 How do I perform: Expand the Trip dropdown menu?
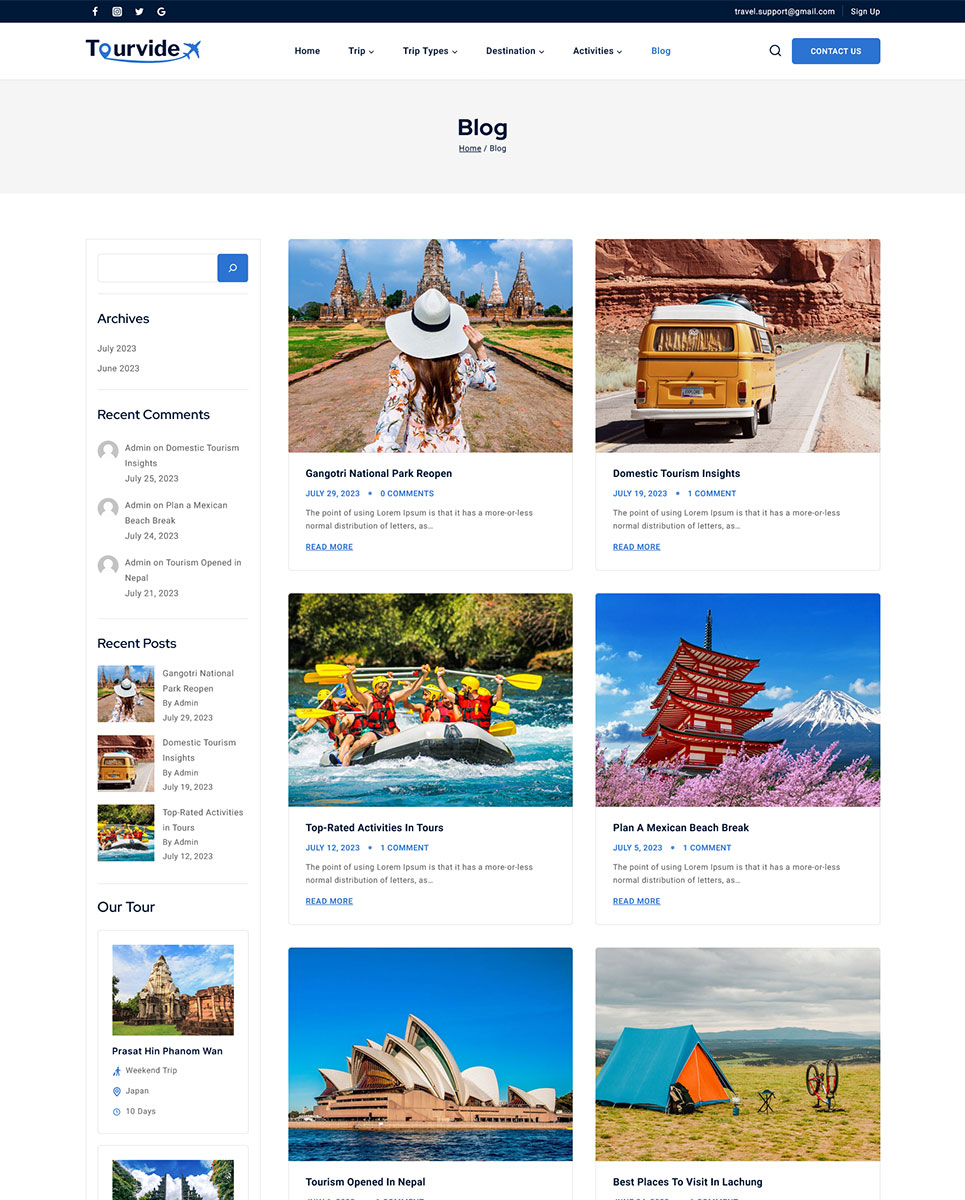click(x=361, y=51)
